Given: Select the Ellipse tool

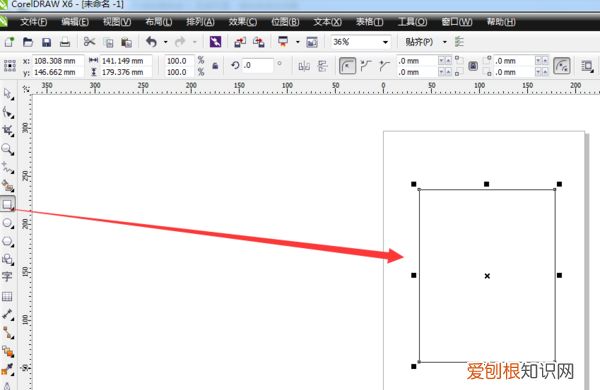Looking at the screenshot, I should [8, 223].
